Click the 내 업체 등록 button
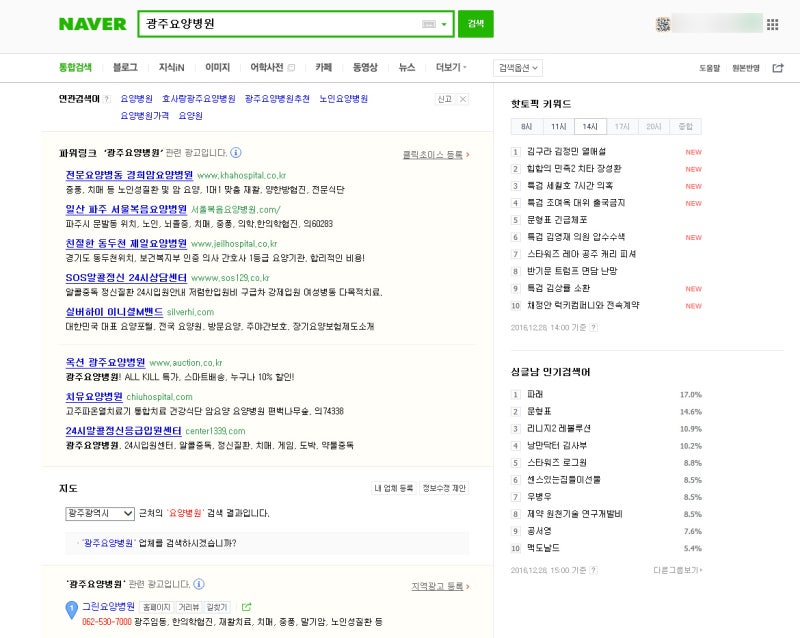This screenshot has width=800, height=638. pyautogui.click(x=393, y=488)
